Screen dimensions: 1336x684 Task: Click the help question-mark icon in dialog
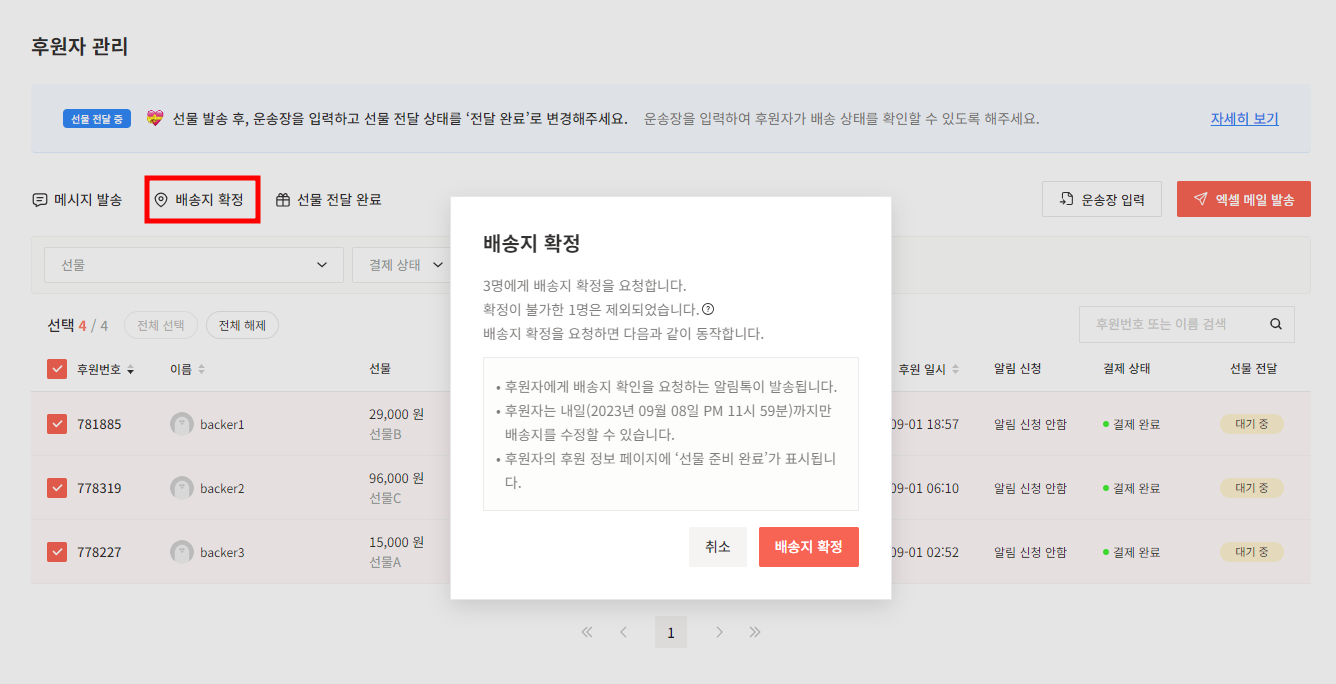708,309
